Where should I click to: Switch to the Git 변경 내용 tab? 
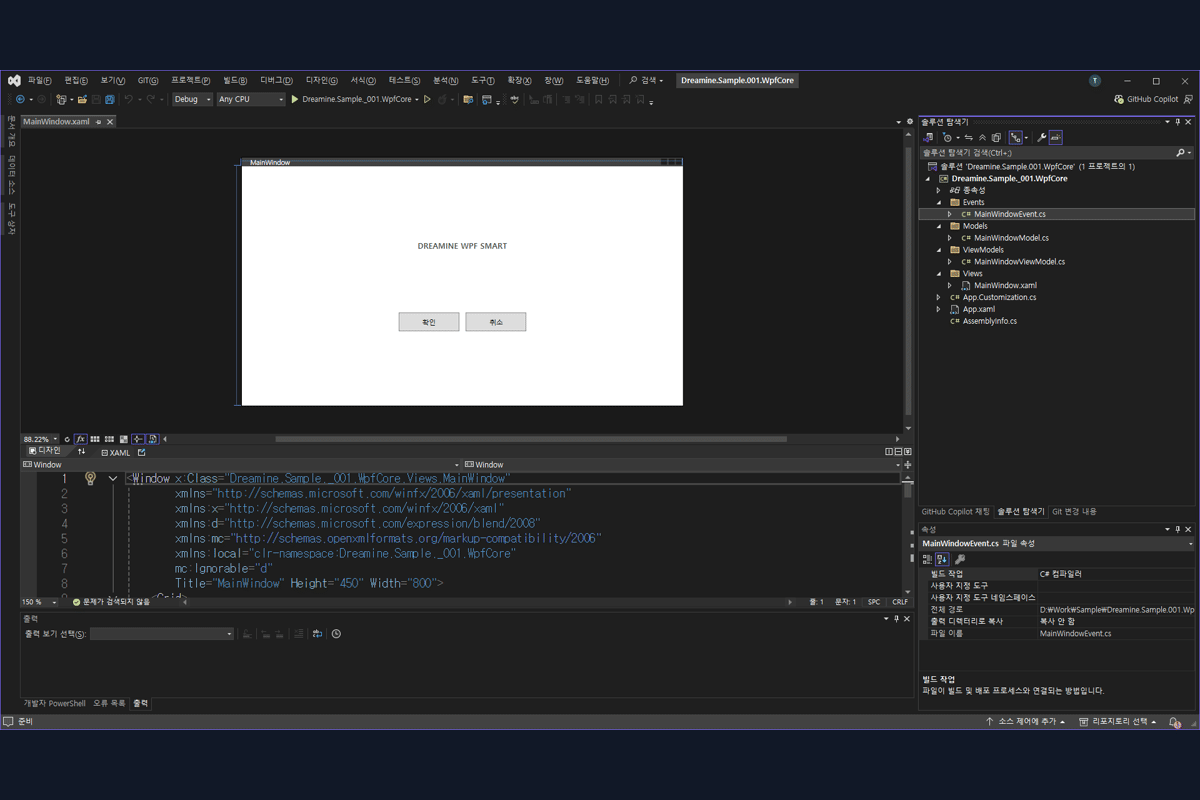(1074, 511)
